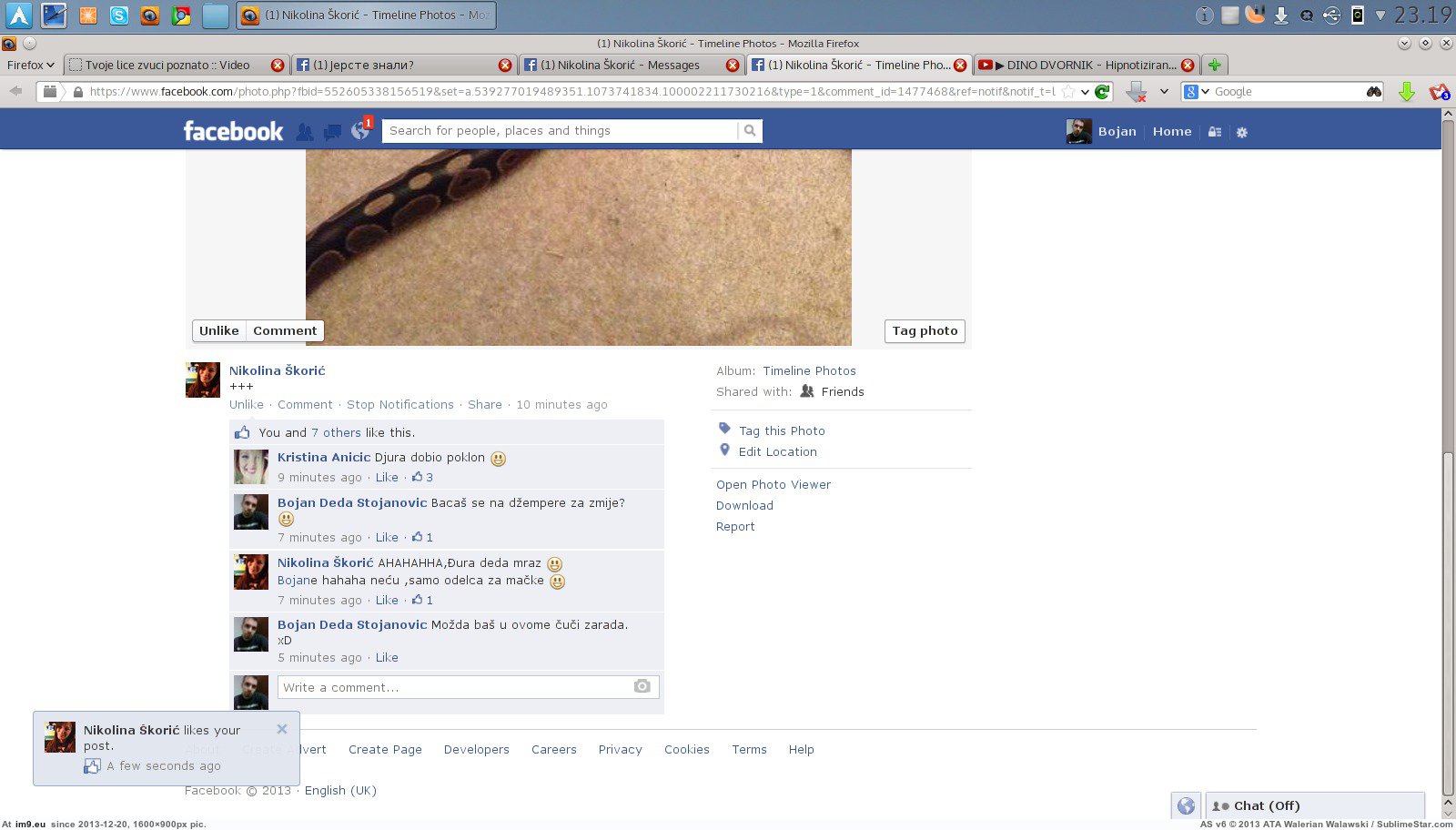
Task: Focus the 'Write a comment' field
Action: (x=469, y=687)
